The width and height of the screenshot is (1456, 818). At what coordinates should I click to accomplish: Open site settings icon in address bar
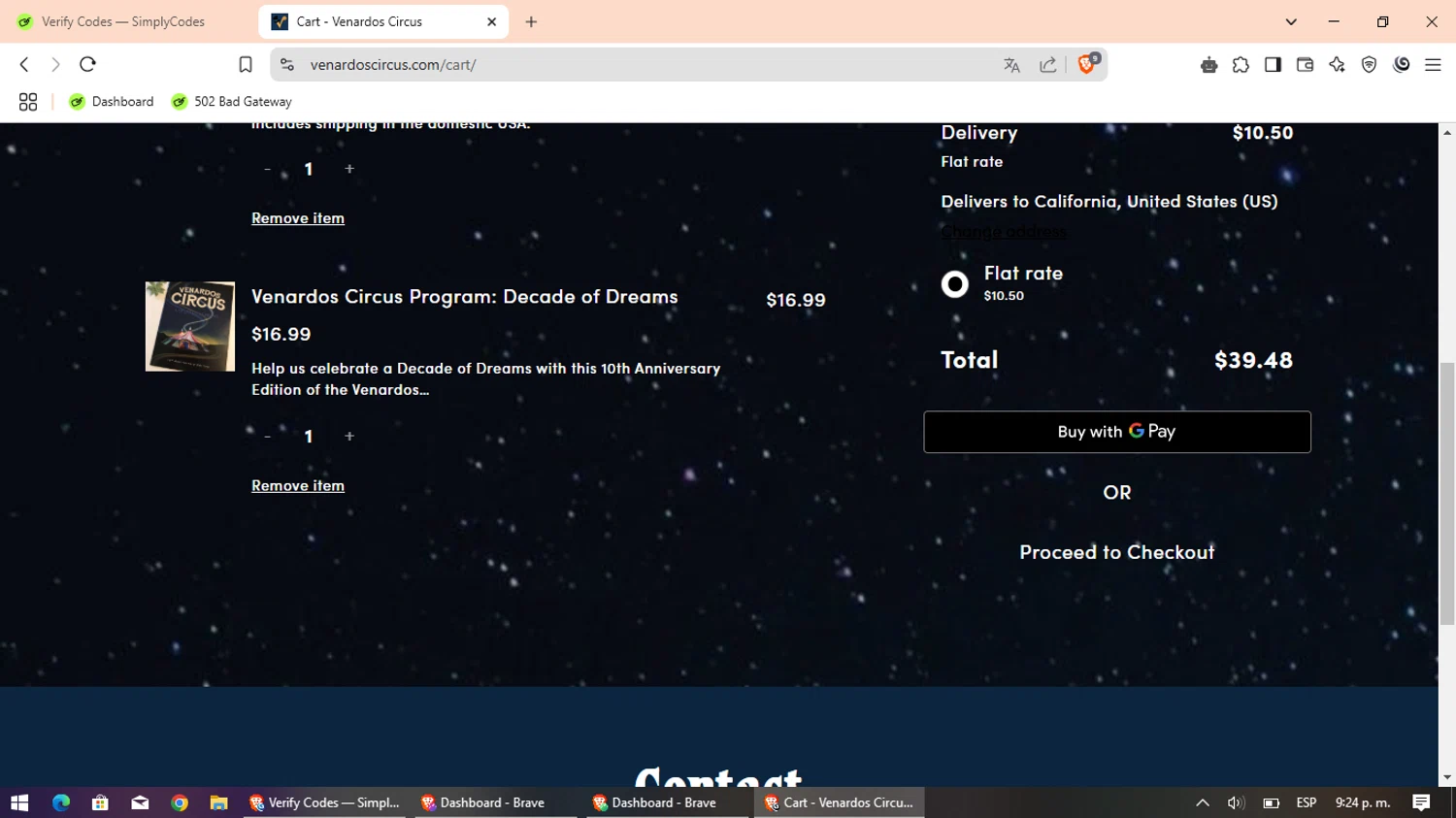(286, 64)
